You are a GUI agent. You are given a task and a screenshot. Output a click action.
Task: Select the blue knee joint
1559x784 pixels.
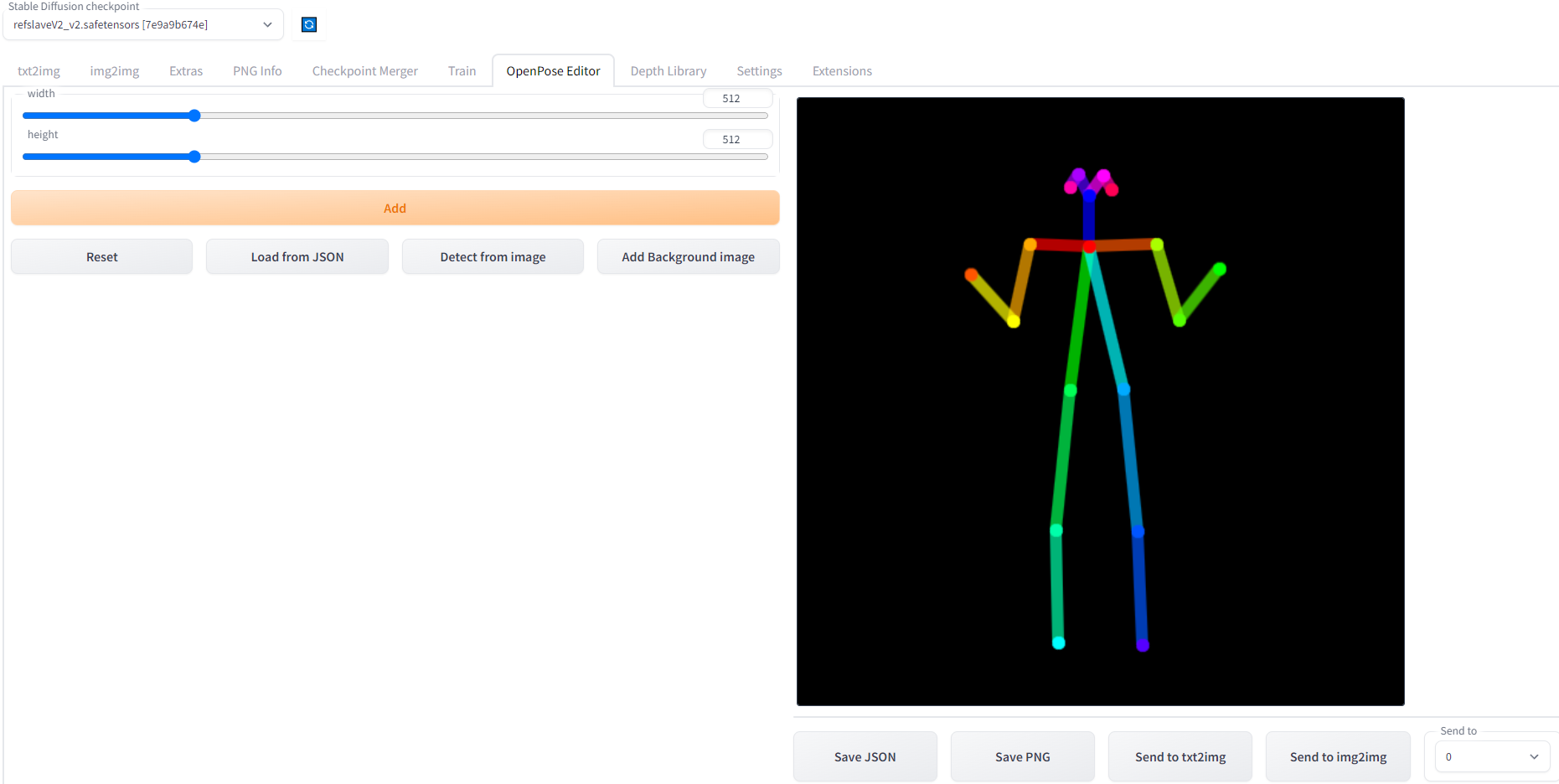coord(1138,531)
